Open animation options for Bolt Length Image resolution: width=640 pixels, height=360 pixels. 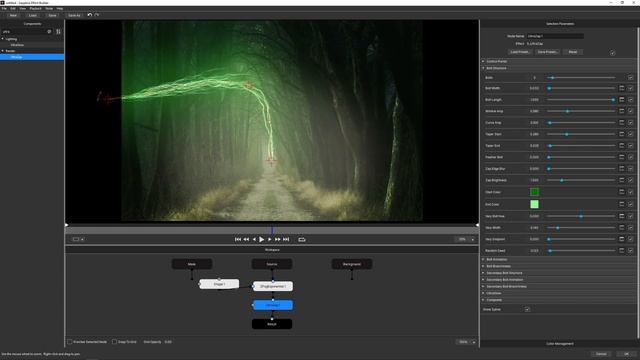(x=622, y=100)
